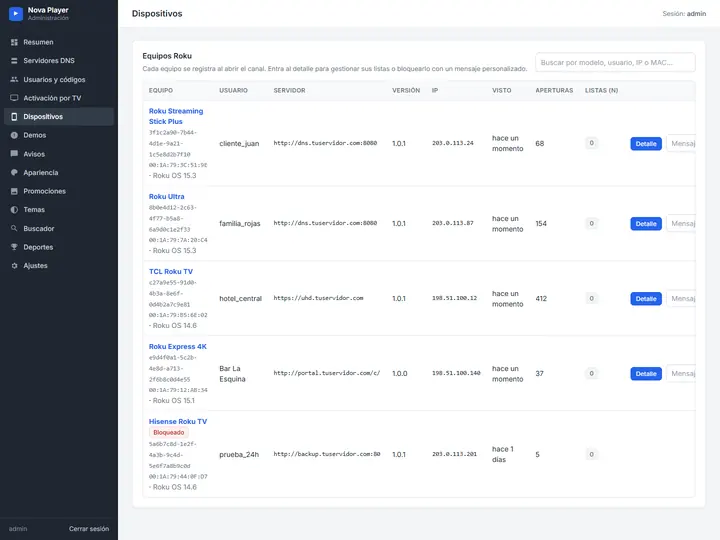Image resolution: width=720 pixels, height=540 pixels.
Task: Click the Deportes trophy icon
Action: 14,247
